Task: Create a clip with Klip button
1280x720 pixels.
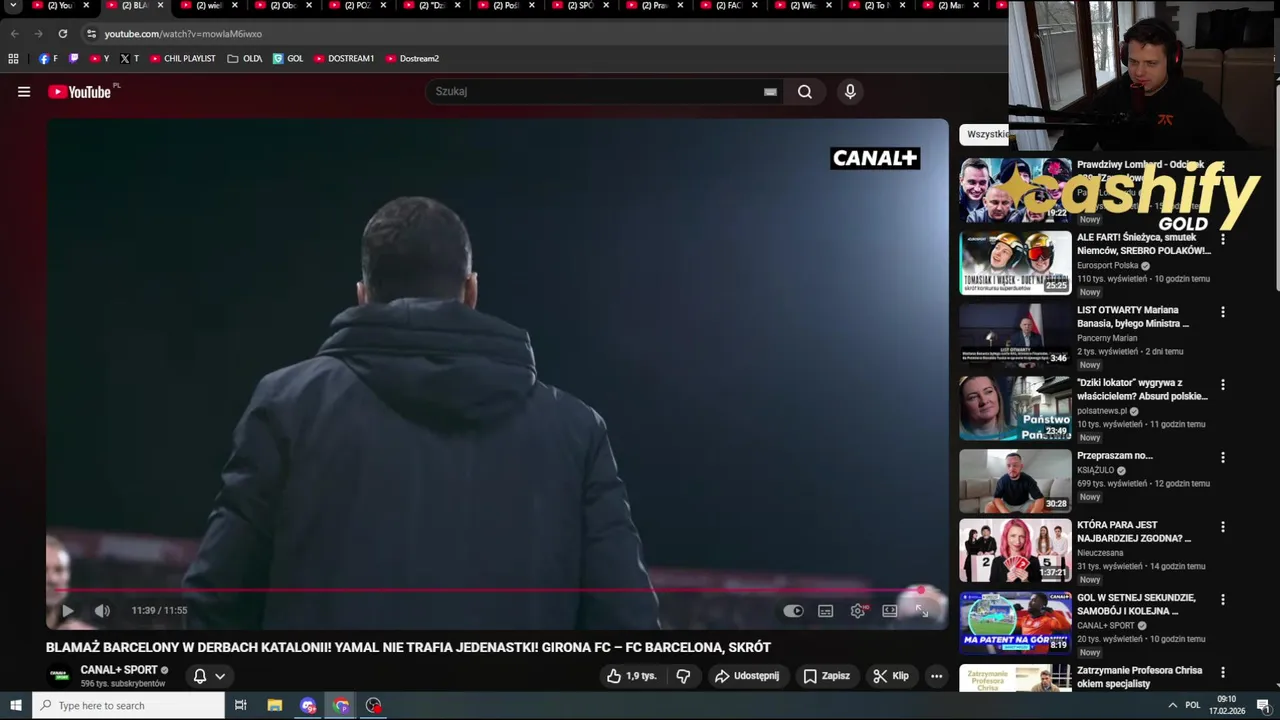Action: coord(891,676)
